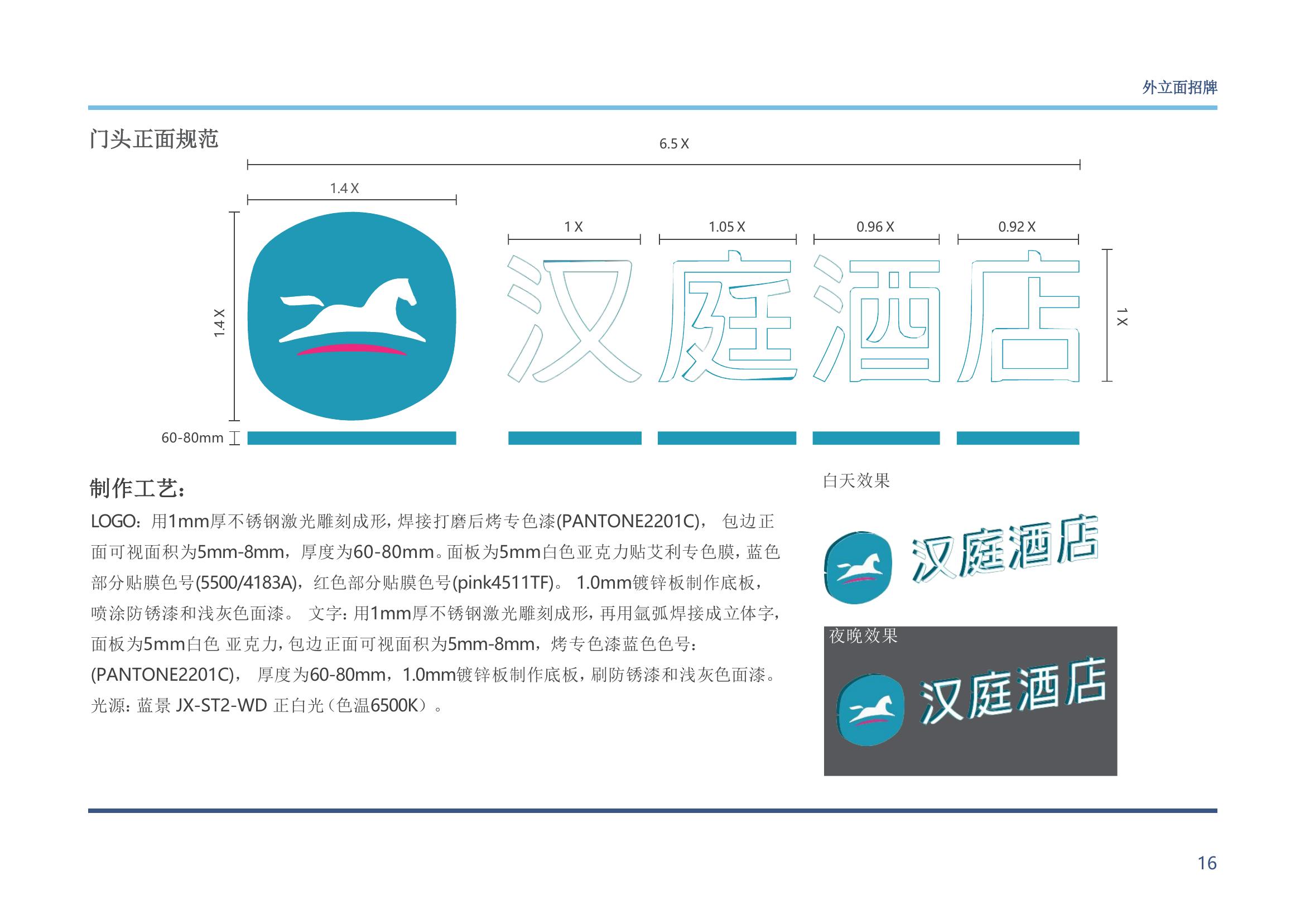This screenshot has width=1305, height=924.
Task: Click the daytime effect sign preview
Action: [961, 560]
